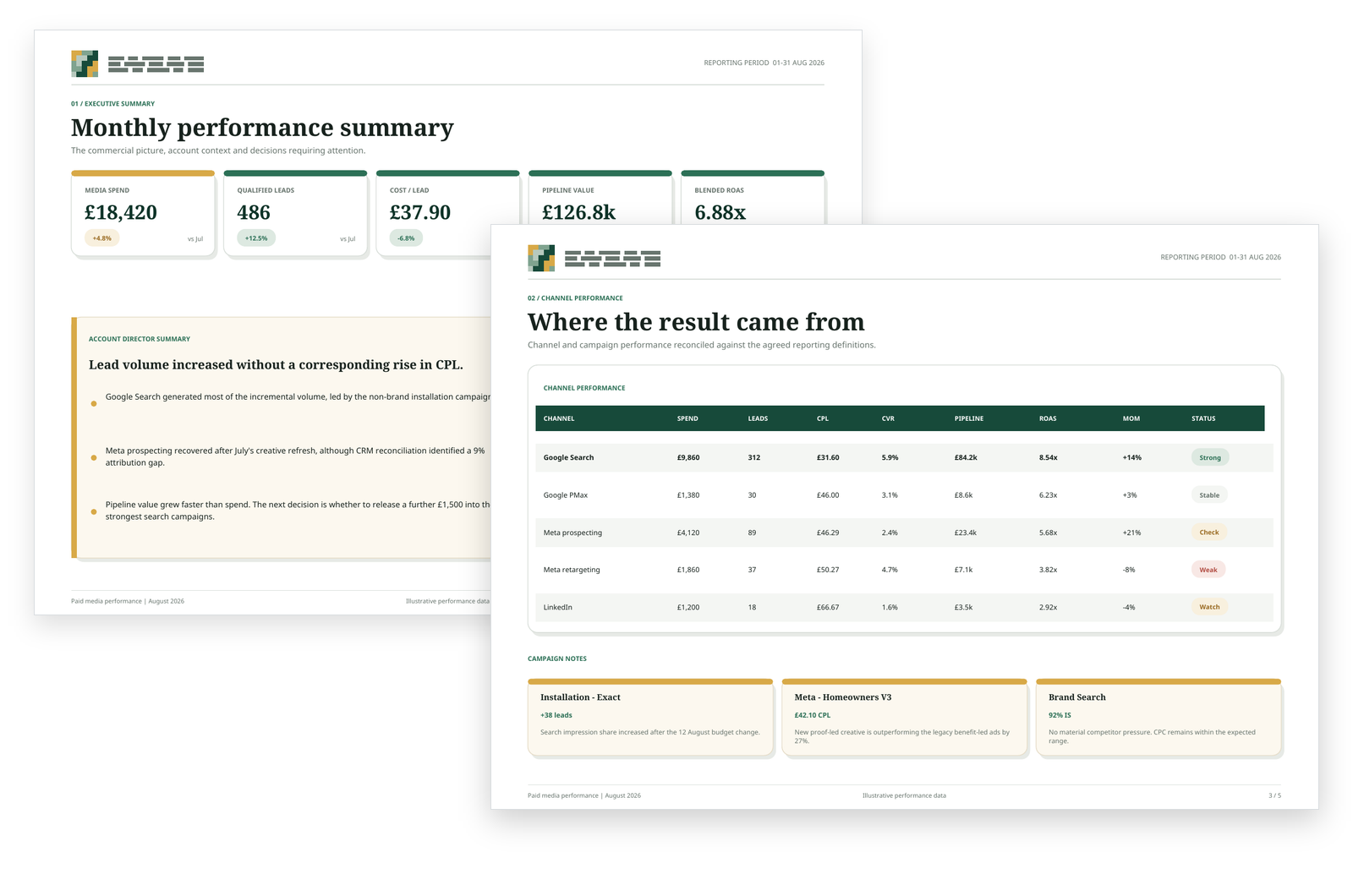Click the 'Stable' status badge for Google PMax
The image size is (1353, 896).
click(x=1209, y=495)
